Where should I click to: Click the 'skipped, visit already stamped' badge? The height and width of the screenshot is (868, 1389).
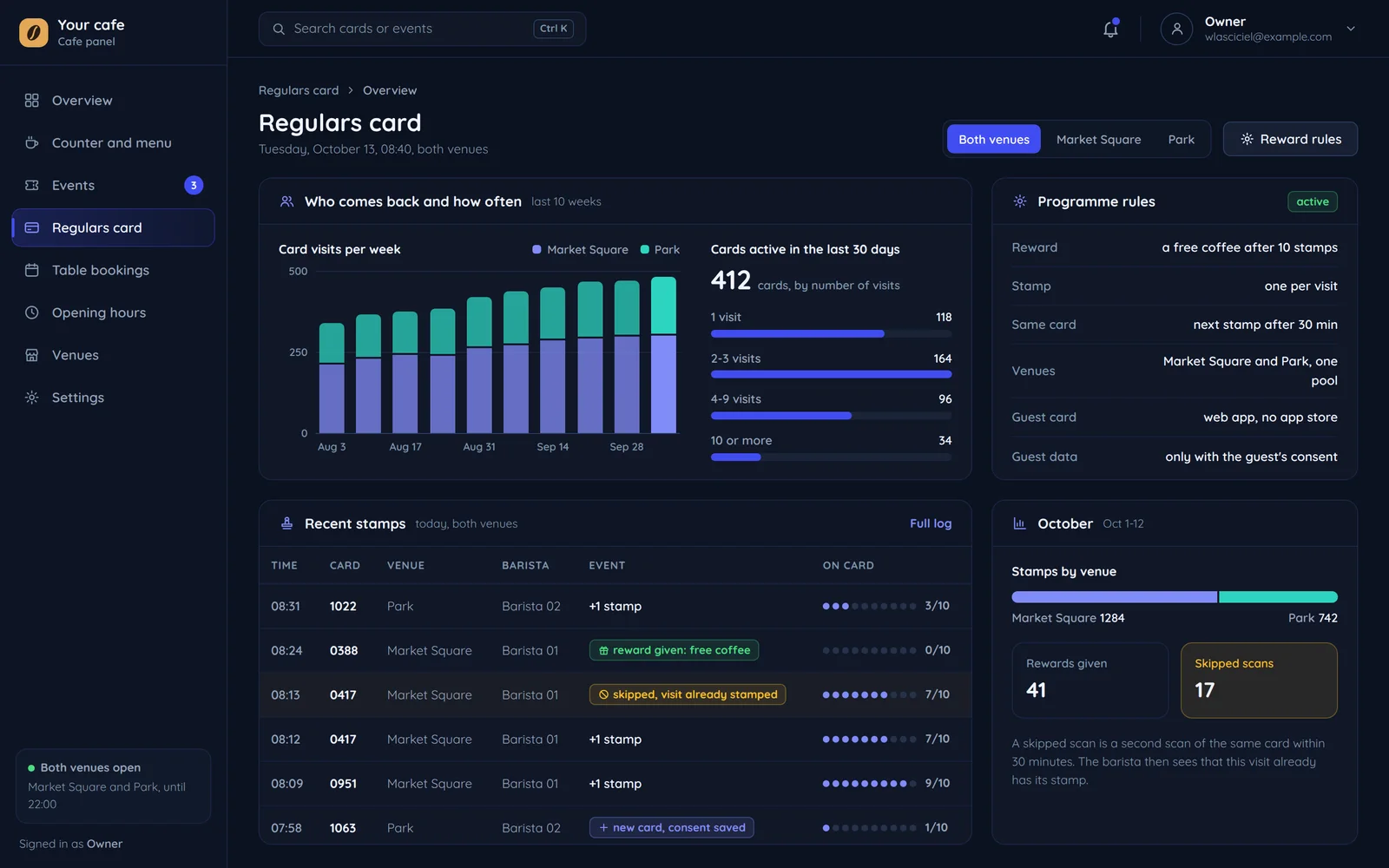point(688,694)
